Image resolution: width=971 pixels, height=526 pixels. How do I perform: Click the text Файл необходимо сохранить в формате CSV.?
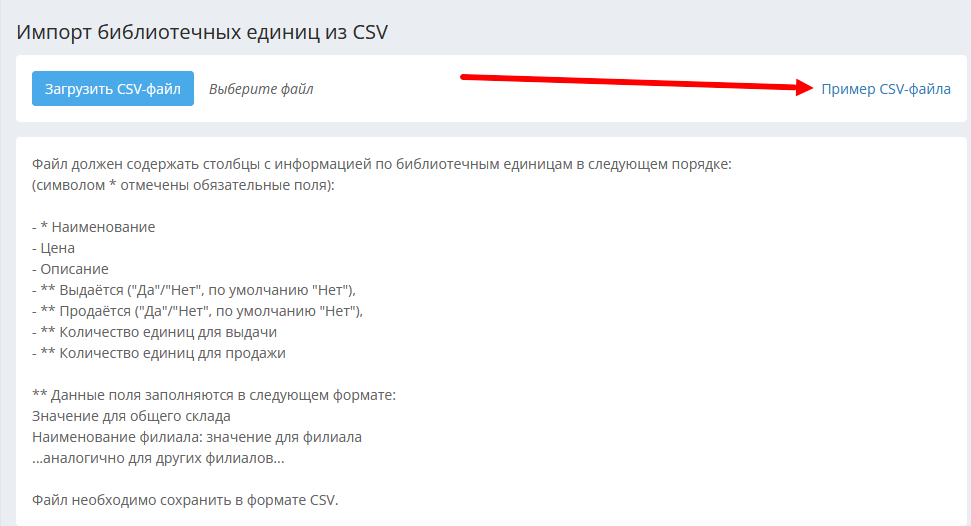tap(185, 500)
